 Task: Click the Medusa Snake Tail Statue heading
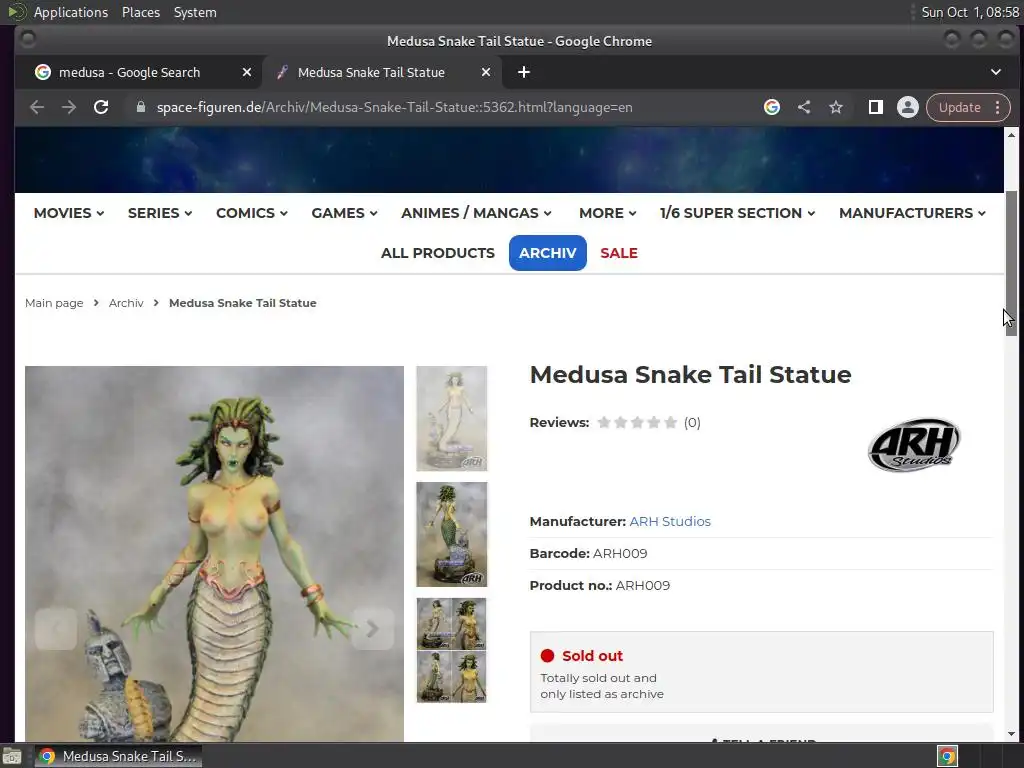[690, 374]
